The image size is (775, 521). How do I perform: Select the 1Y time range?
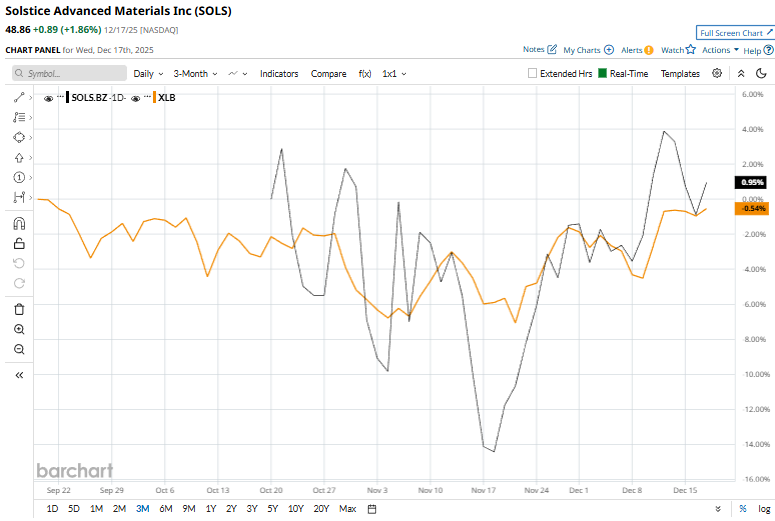coord(211,509)
